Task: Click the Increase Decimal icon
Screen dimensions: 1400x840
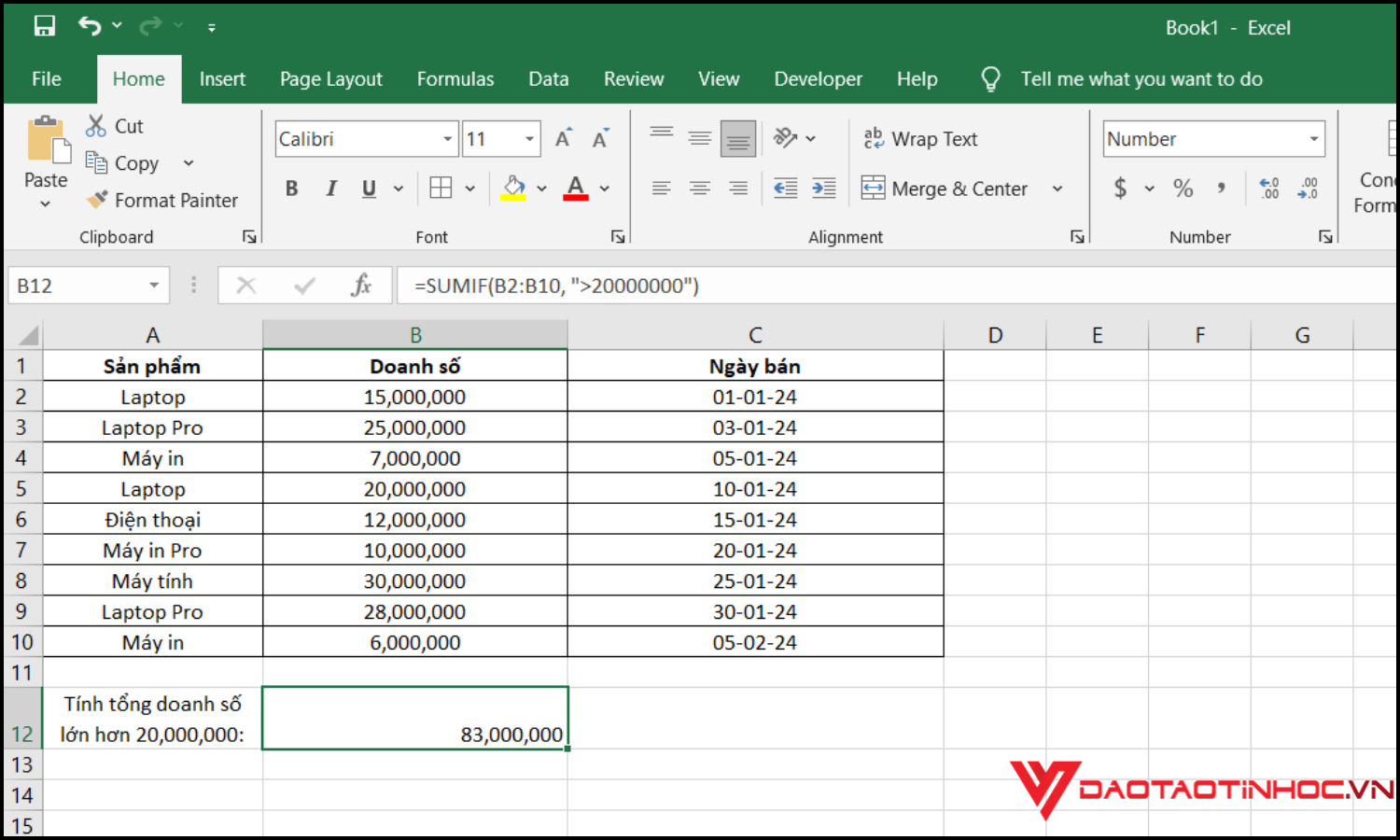Action: 1268,189
